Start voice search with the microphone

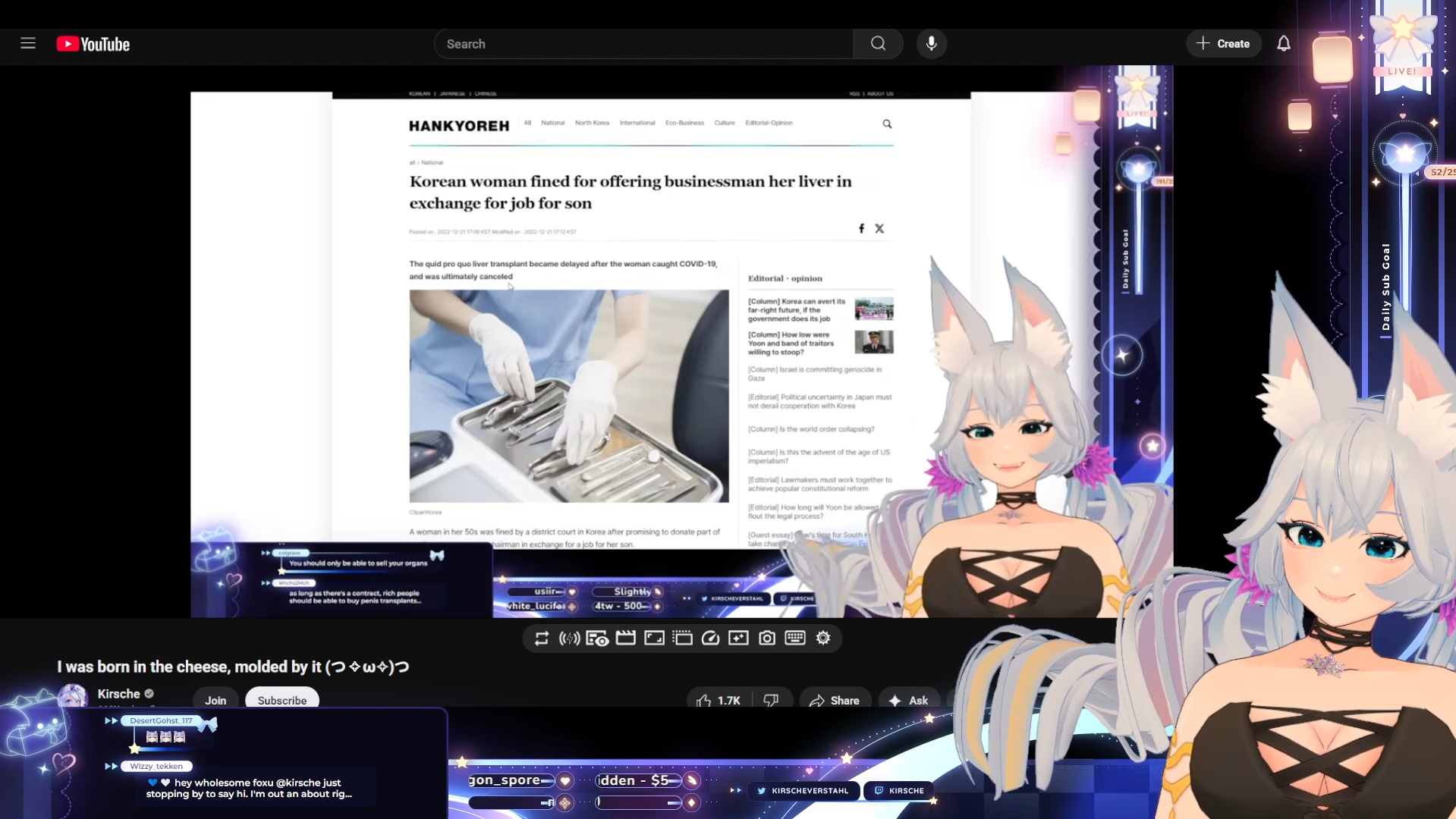pos(931,44)
